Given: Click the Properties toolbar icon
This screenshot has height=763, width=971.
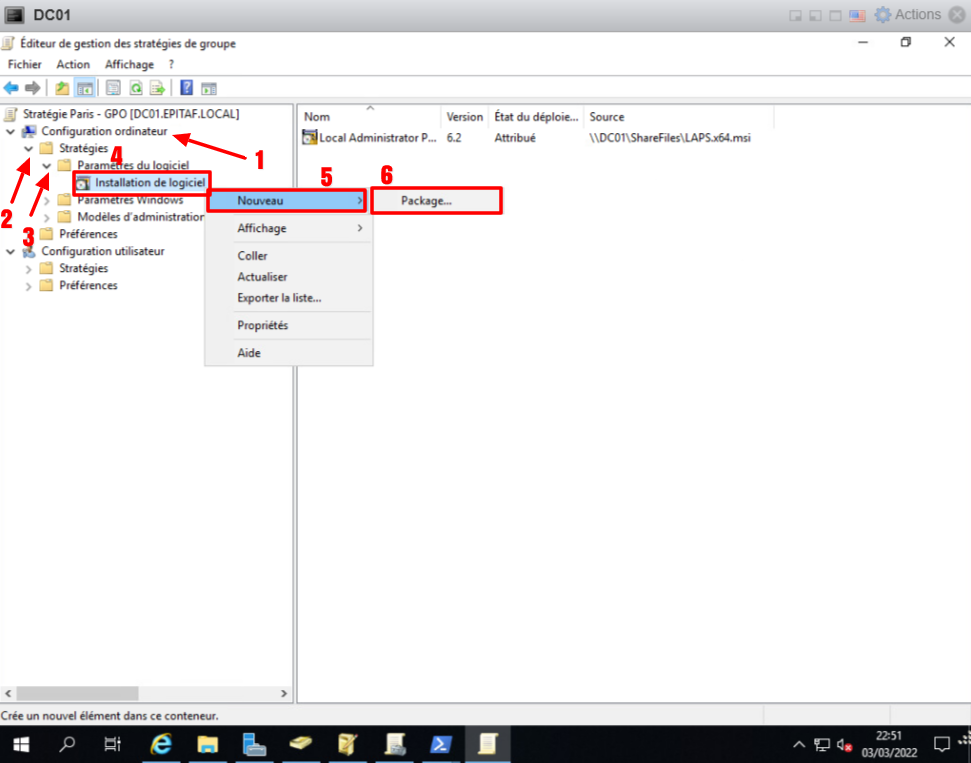Looking at the screenshot, I should pyautogui.click(x=113, y=88).
